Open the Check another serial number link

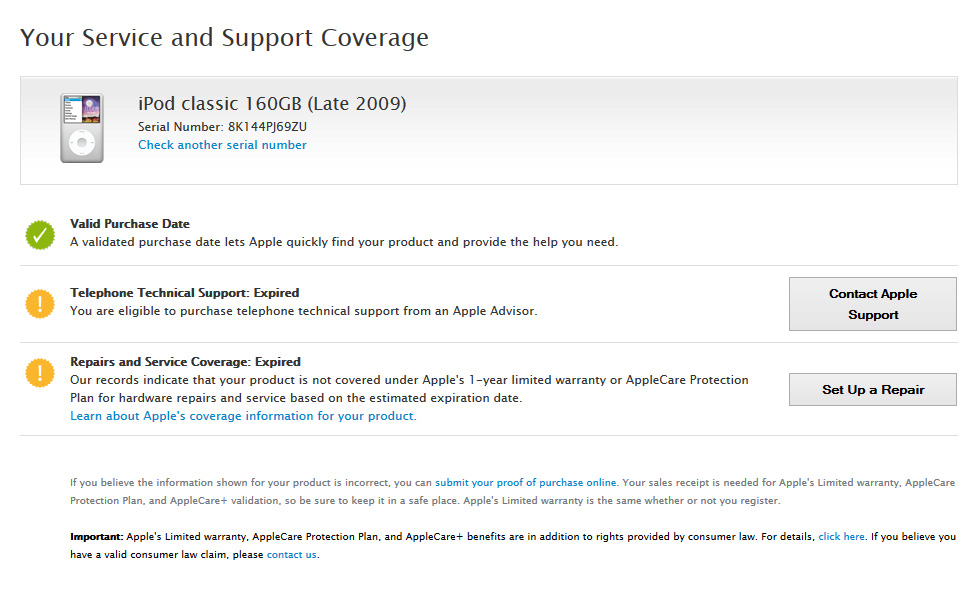click(222, 145)
